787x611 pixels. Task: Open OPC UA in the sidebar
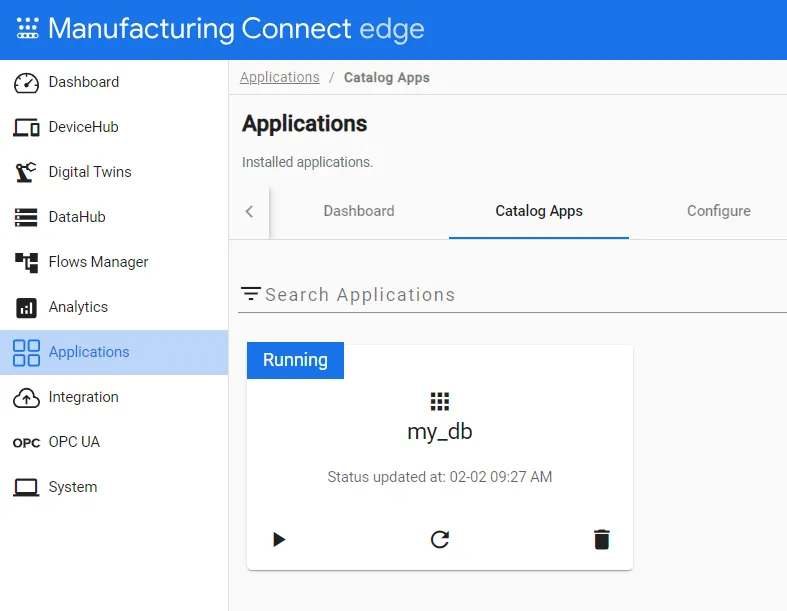(x=114, y=442)
